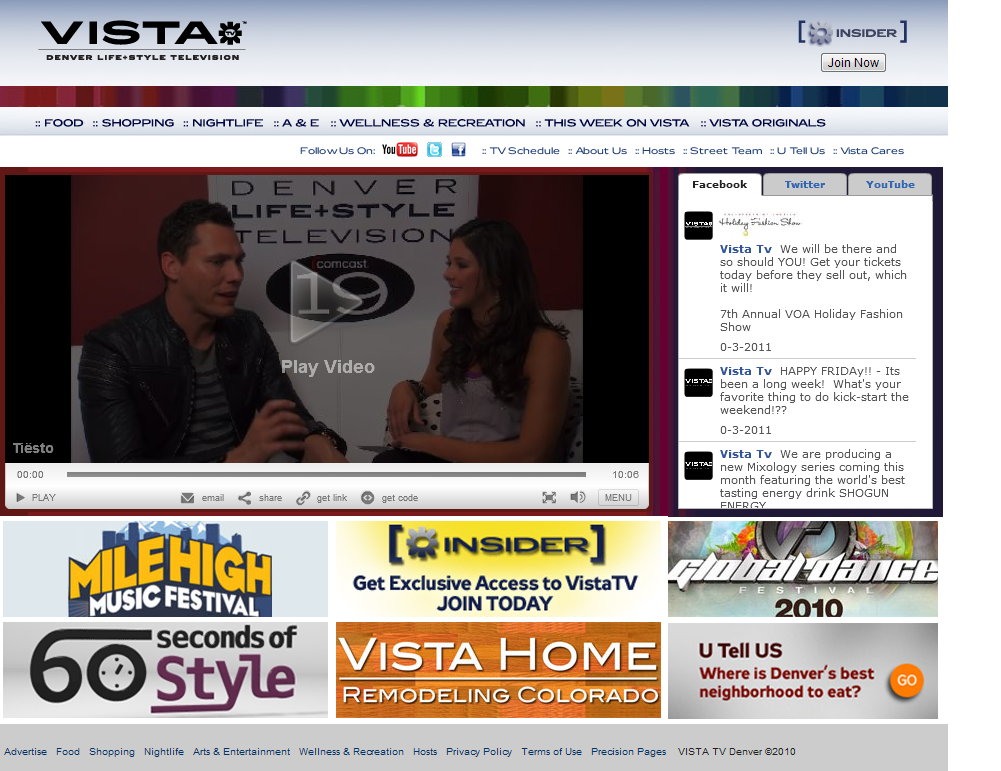Click Vista Tv name on HAPPY FRIDAY post
1001x771 pixels.
tap(746, 371)
